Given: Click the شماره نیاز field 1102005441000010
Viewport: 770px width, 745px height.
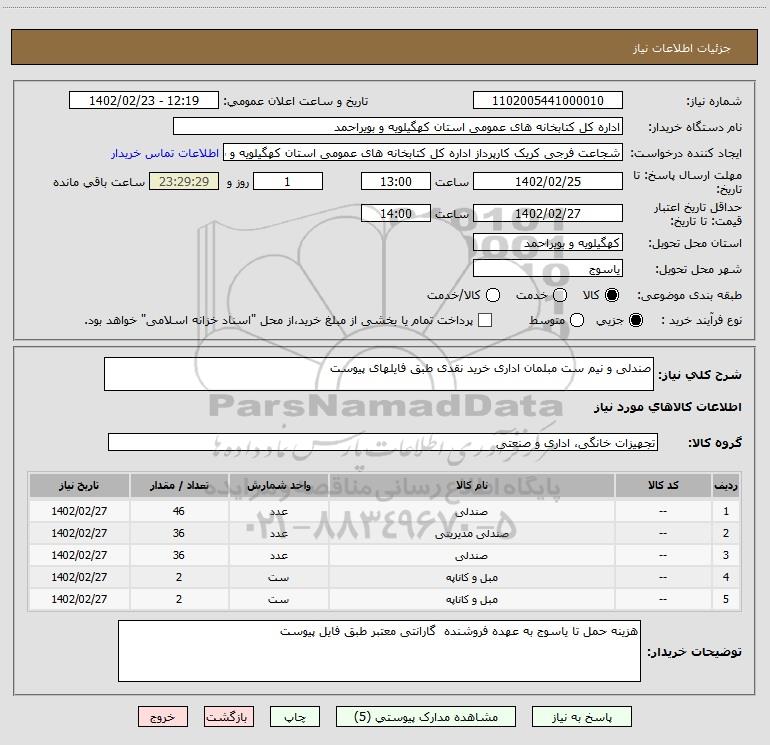Looking at the screenshot, I should click(548, 101).
